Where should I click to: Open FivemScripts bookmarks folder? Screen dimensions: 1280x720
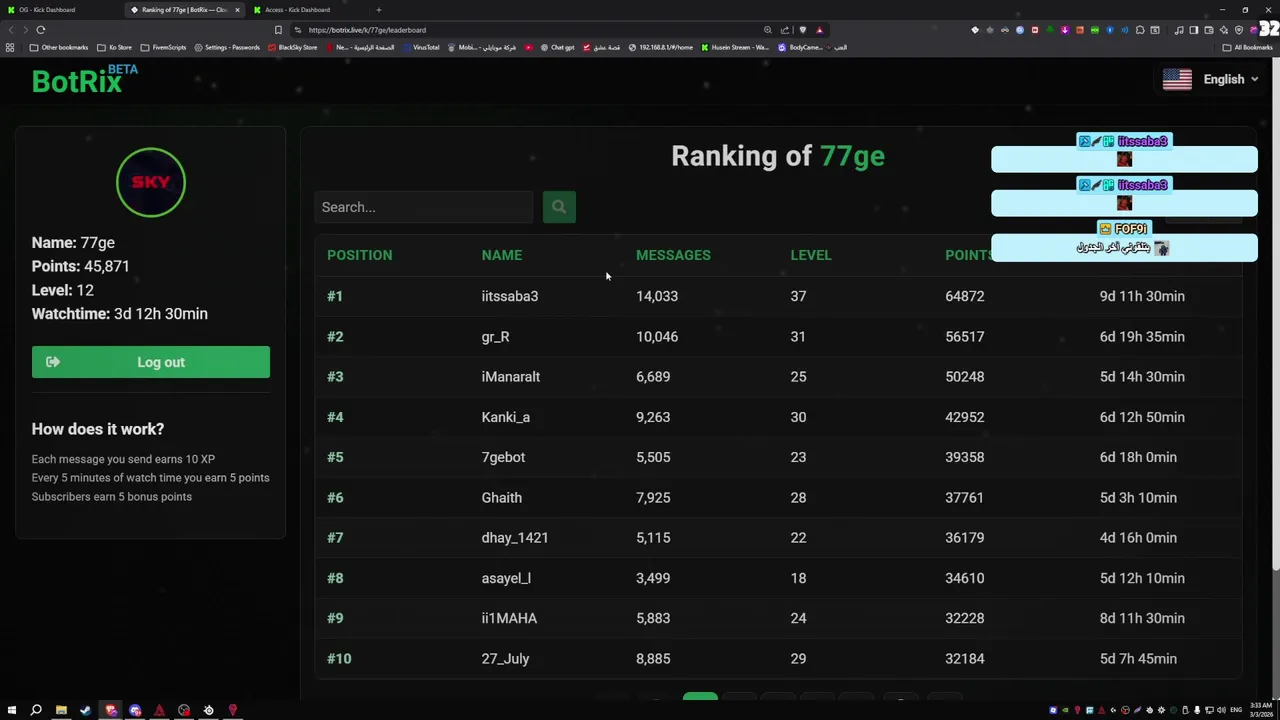point(163,47)
